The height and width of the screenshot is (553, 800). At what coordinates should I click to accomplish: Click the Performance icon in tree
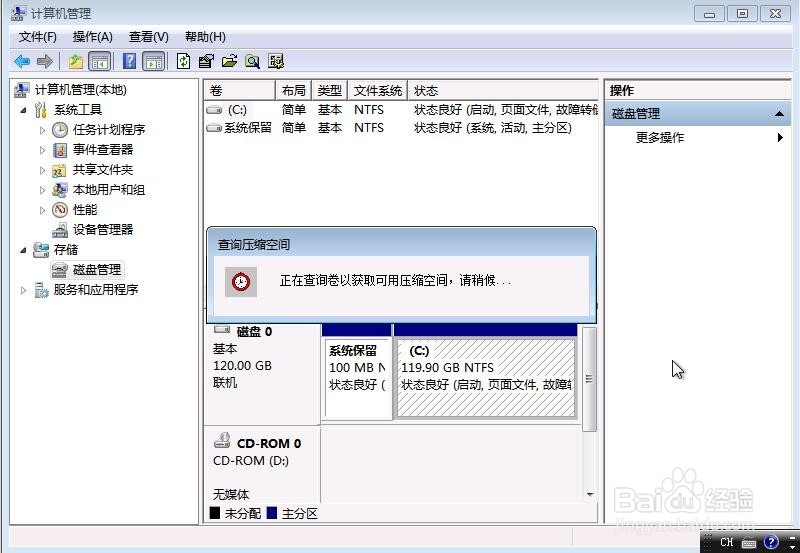pos(60,210)
